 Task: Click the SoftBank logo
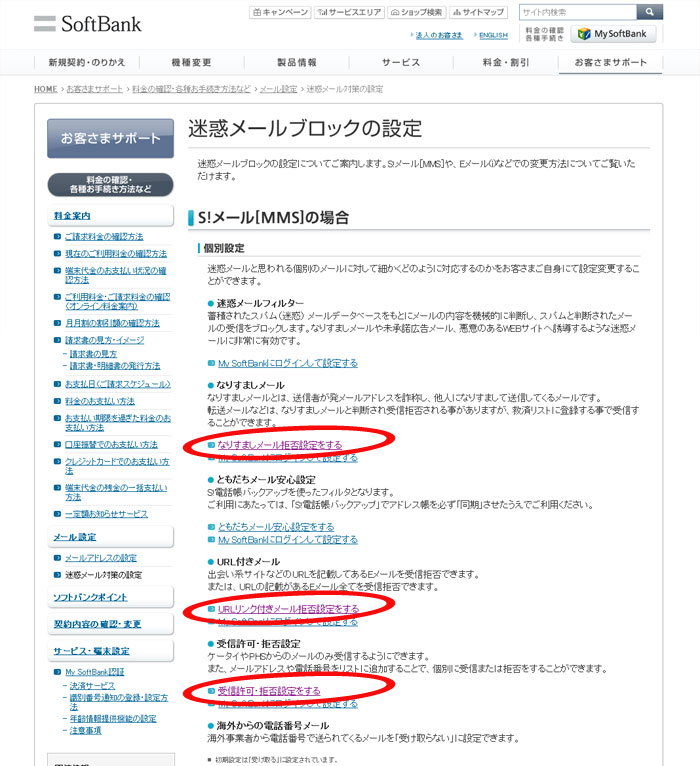coord(88,23)
